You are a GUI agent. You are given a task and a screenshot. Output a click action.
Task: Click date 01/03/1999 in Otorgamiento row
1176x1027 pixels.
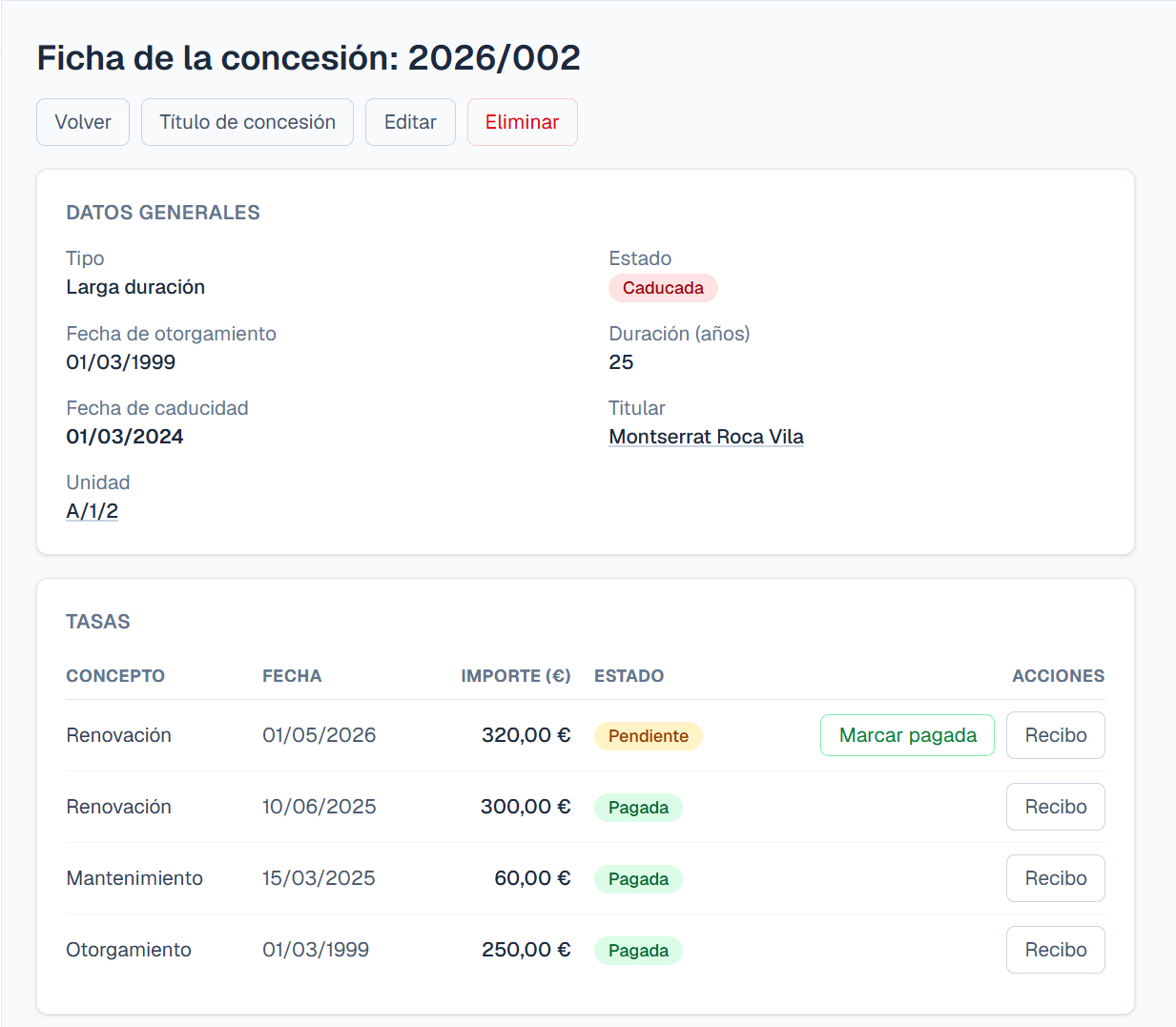coord(316,950)
